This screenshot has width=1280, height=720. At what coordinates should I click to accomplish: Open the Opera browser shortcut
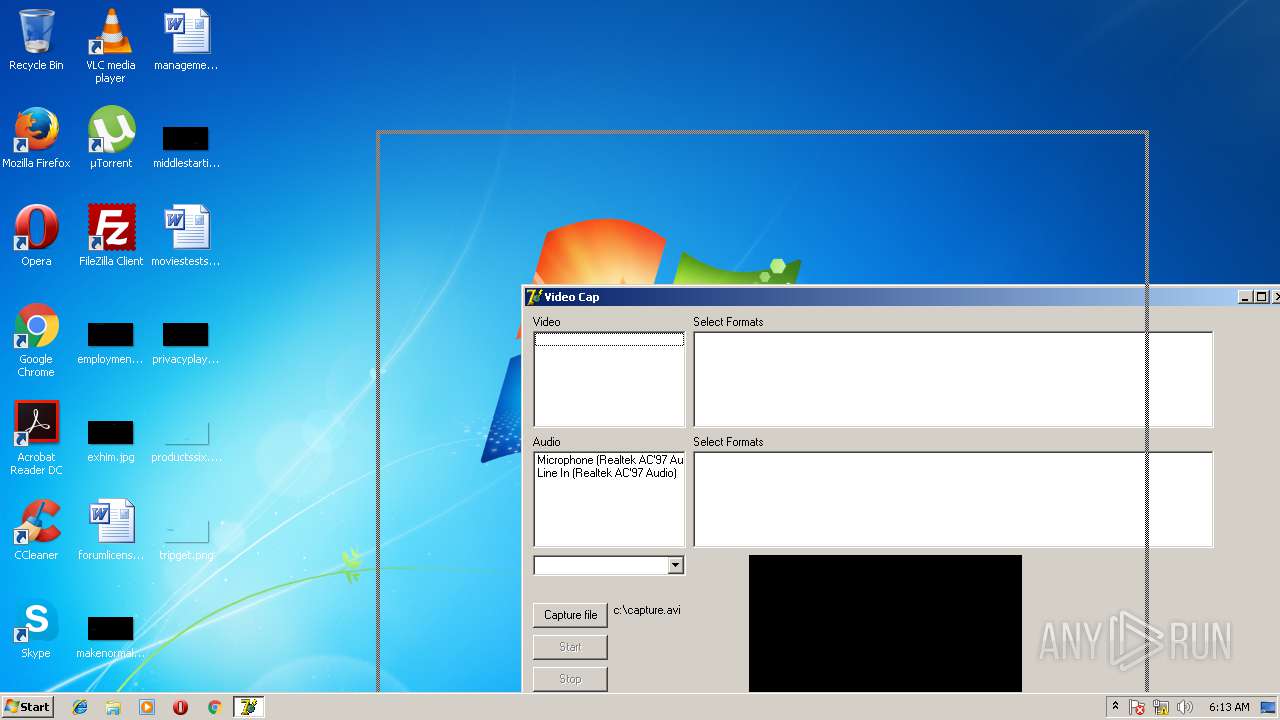click(36, 236)
